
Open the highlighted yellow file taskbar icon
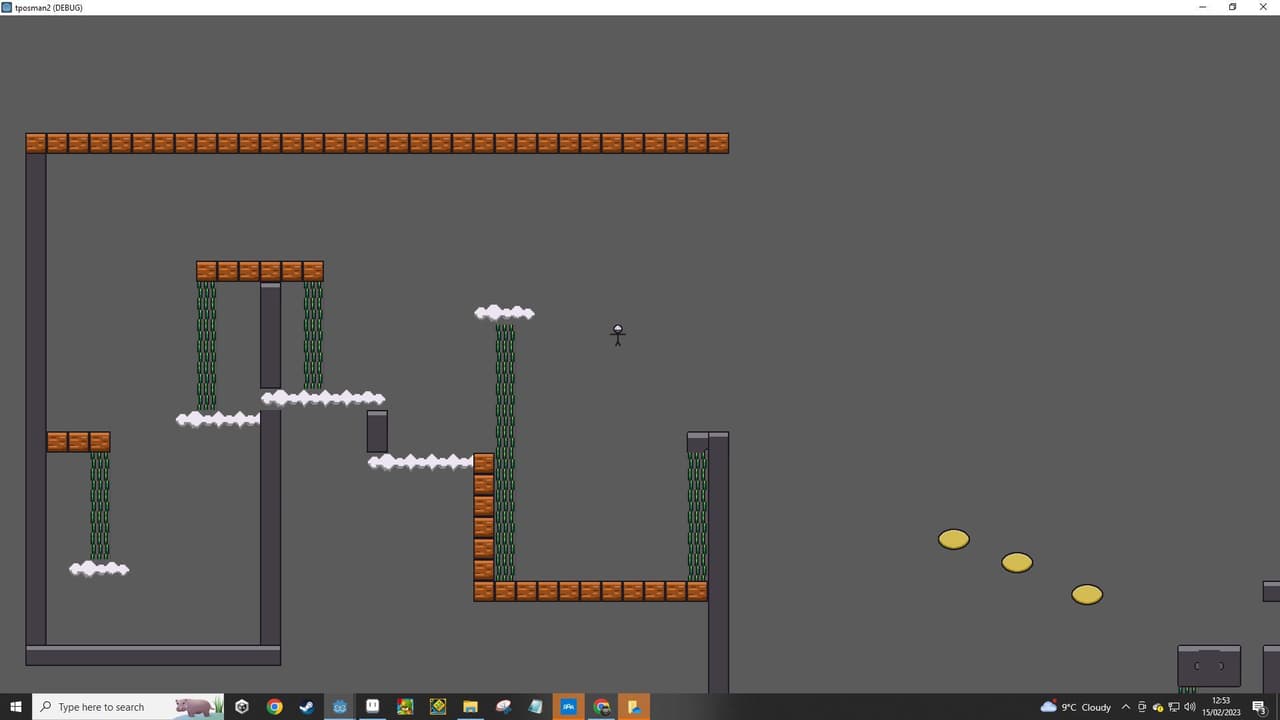634,707
